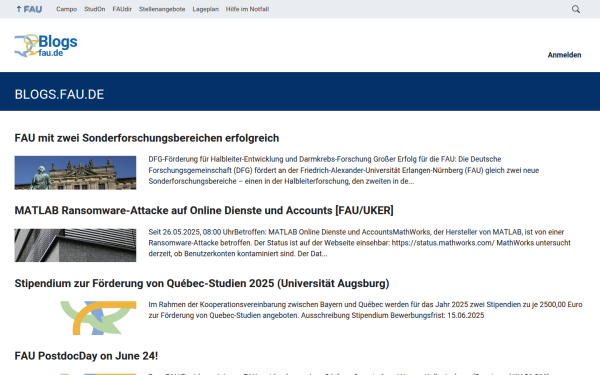Open the MATLAB Ransomware-Attacke article heading
Viewport: 600px width, 375px height.
click(204, 210)
